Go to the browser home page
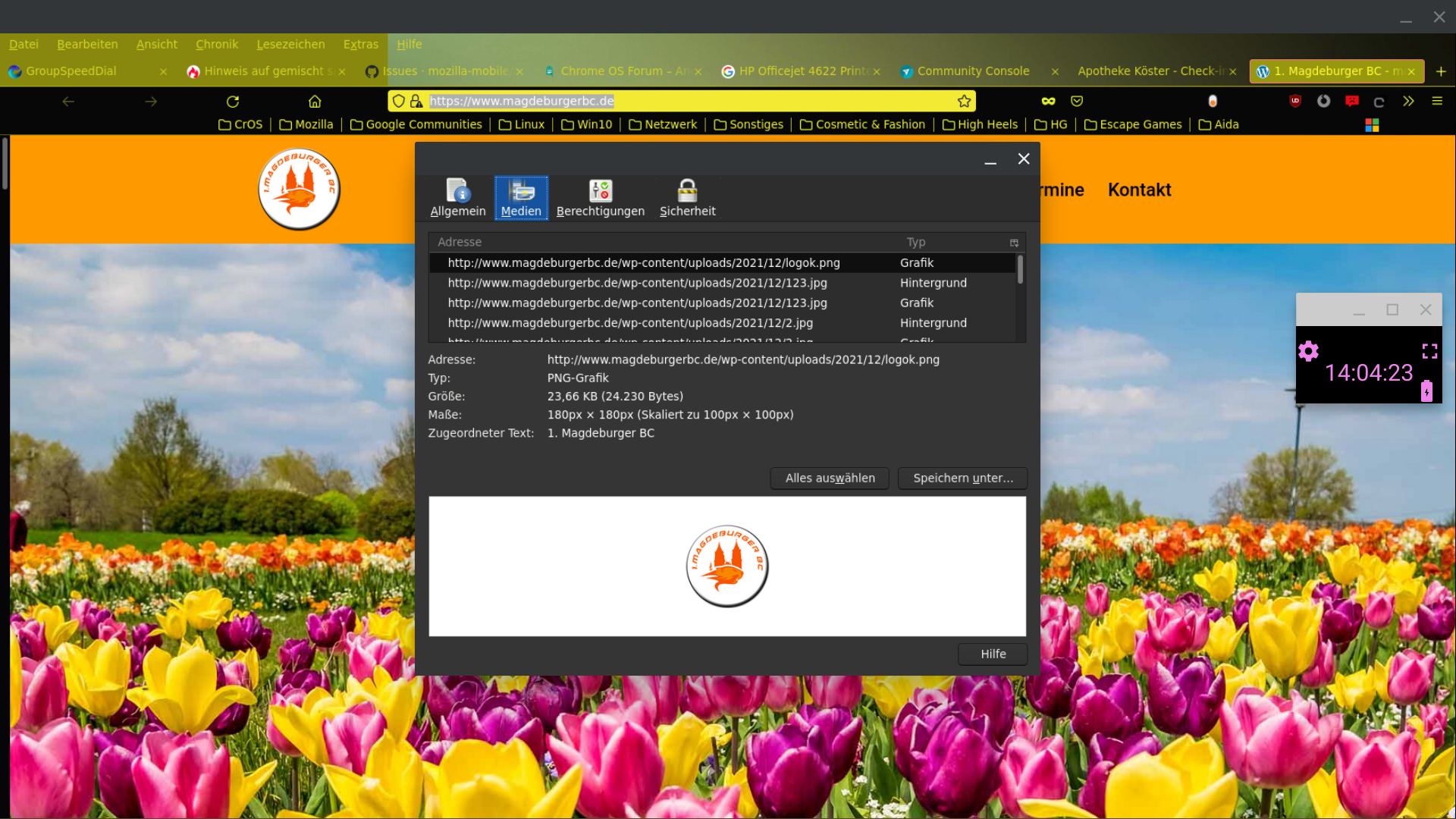Viewport: 1456px width, 819px height. tap(315, 101)
